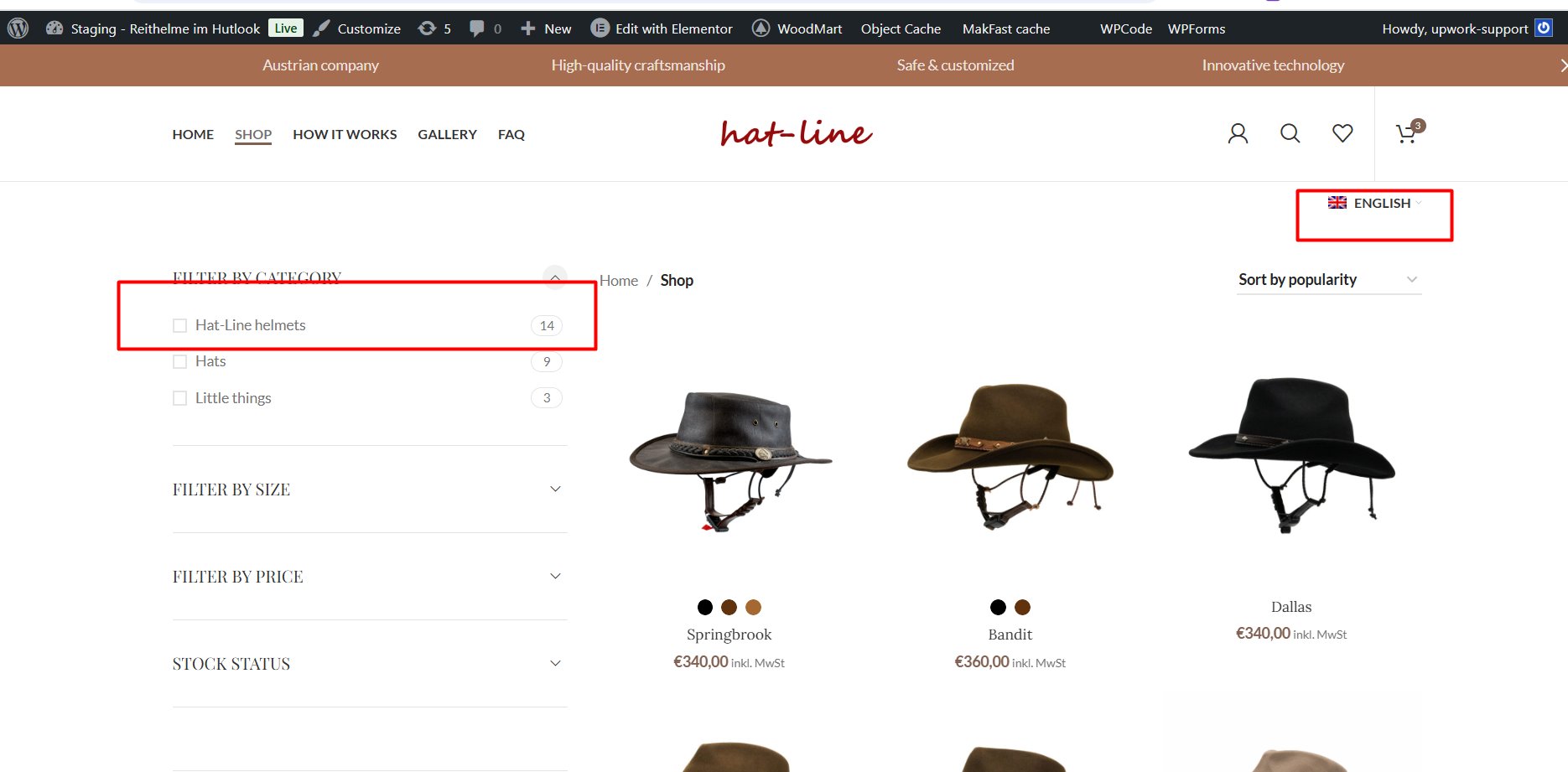Open the shopping cart icon
The height and width of the screenshot is (772, 1568).
[1406, 134]
